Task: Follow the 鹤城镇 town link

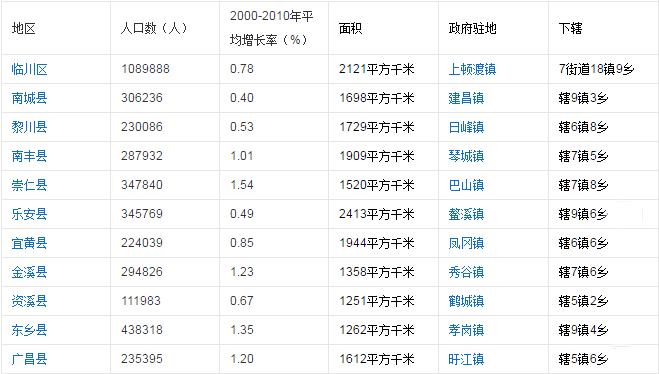Action: coord(466,301)
